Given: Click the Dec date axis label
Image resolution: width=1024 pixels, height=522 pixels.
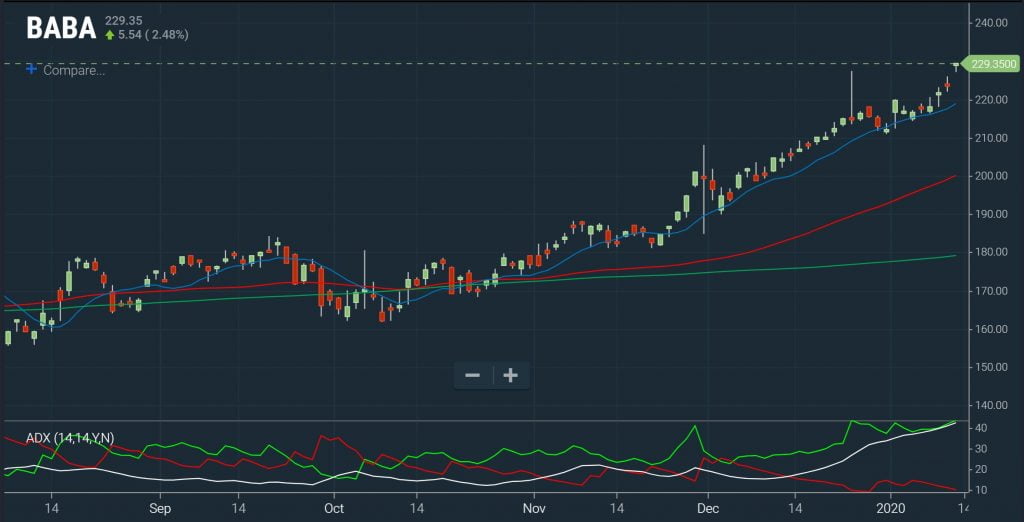Looking at the screenshot, I should (x=707, y=507).
